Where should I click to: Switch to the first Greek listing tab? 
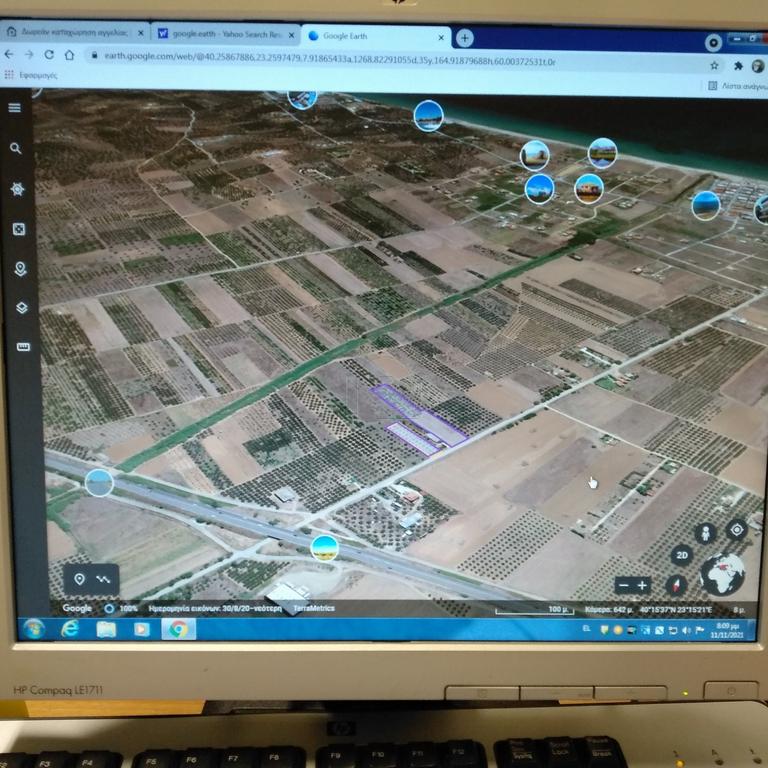tap(73, 33)
